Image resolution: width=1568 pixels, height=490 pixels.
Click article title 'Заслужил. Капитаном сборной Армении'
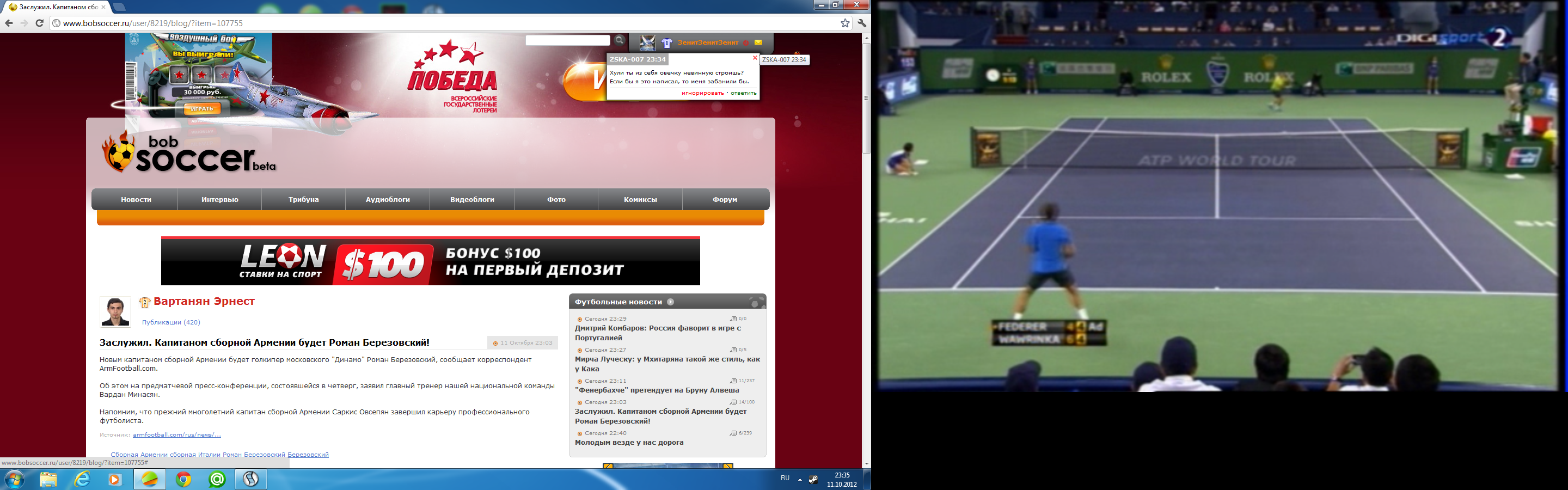265,342
